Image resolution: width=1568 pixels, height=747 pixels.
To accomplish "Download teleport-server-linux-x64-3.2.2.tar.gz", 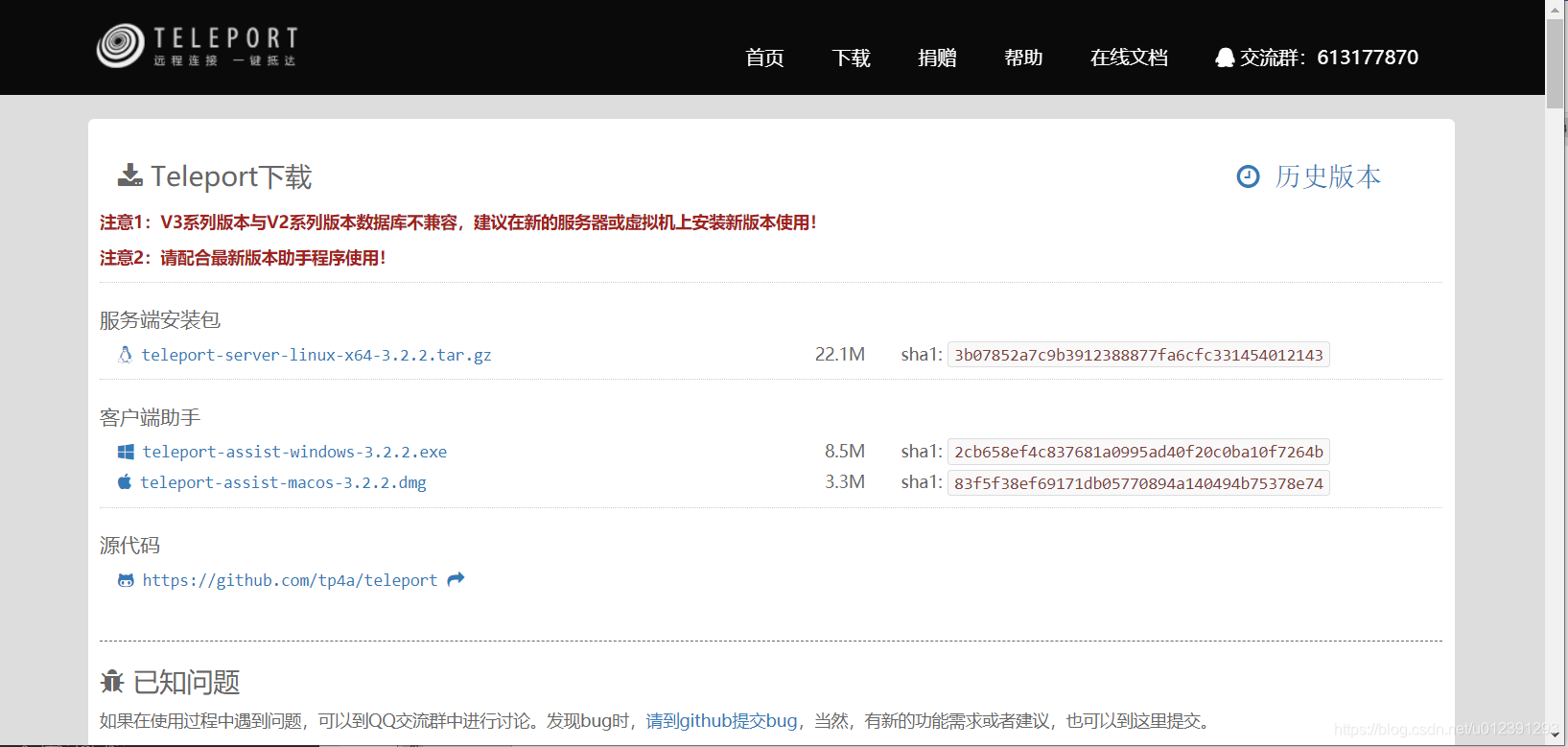I will [x=316, y=355].
